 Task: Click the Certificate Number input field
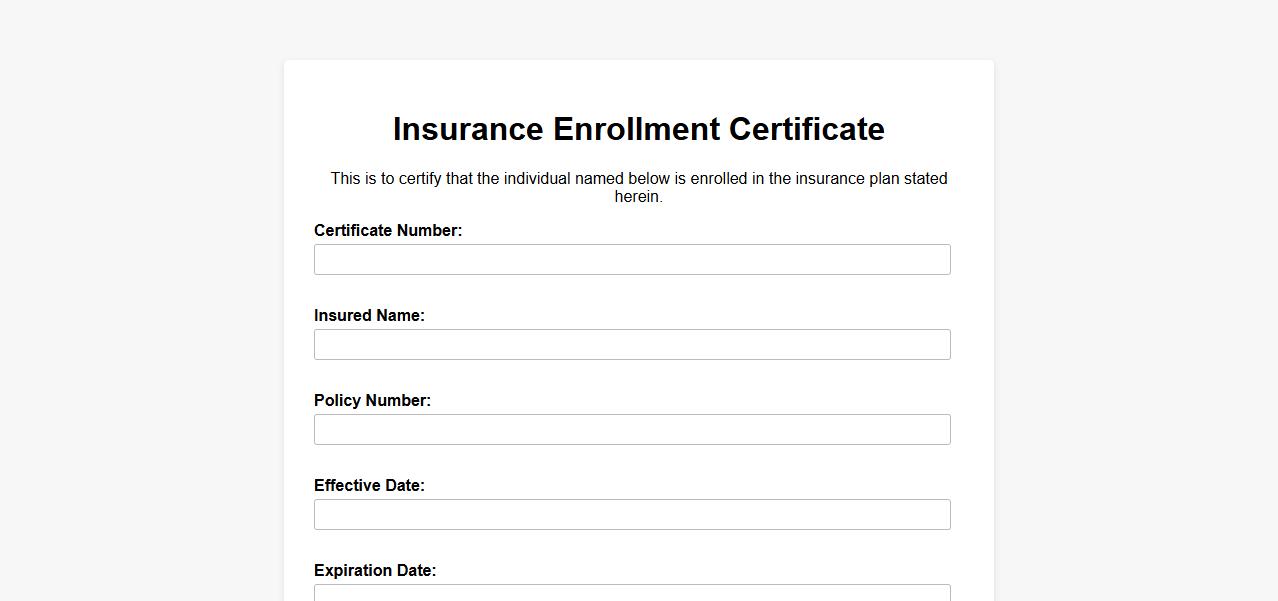click(632, 260)
